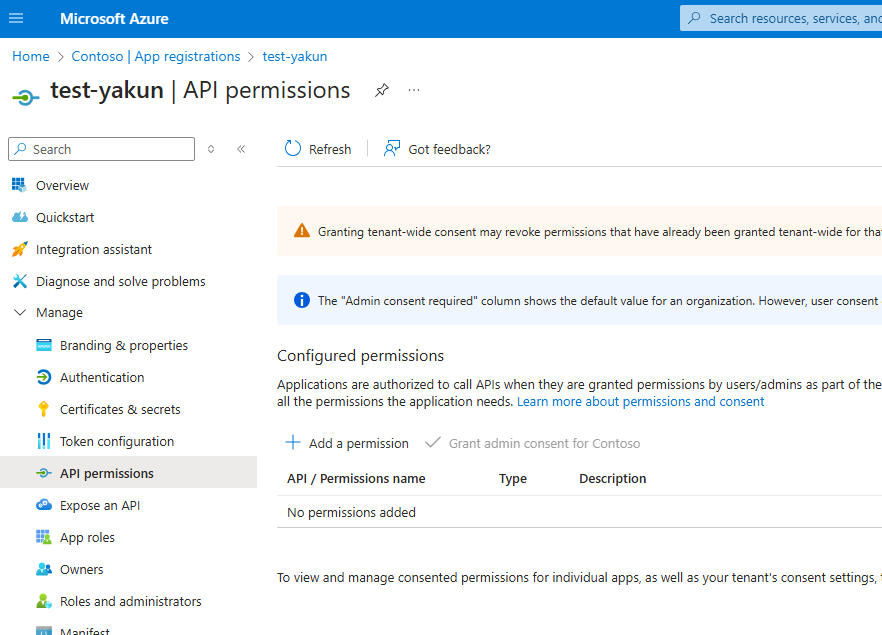Click the Type column header
882x635 pixels.
[x=513, y=479]
